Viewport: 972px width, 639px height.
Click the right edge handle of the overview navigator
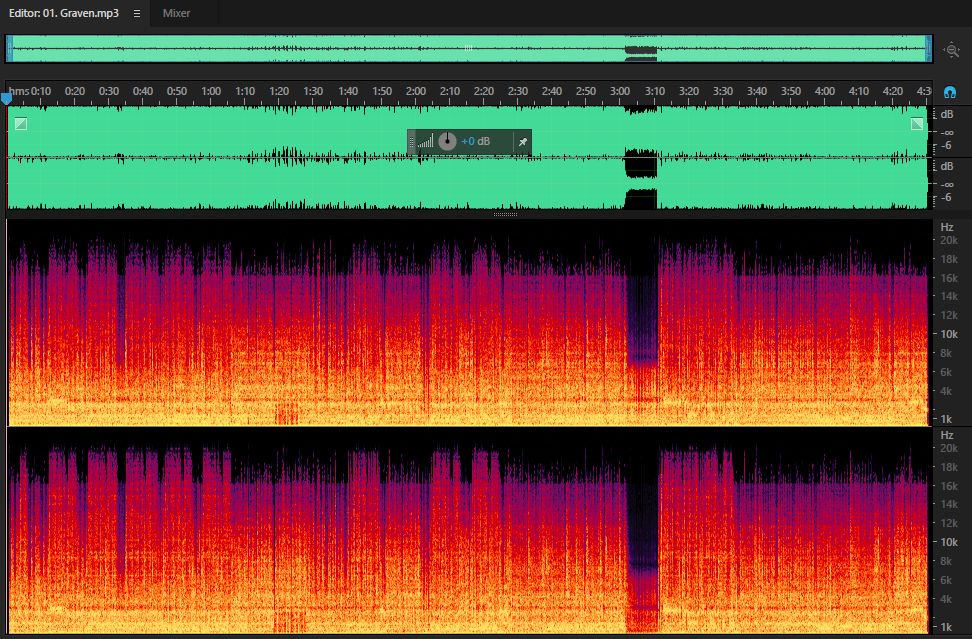929,49
